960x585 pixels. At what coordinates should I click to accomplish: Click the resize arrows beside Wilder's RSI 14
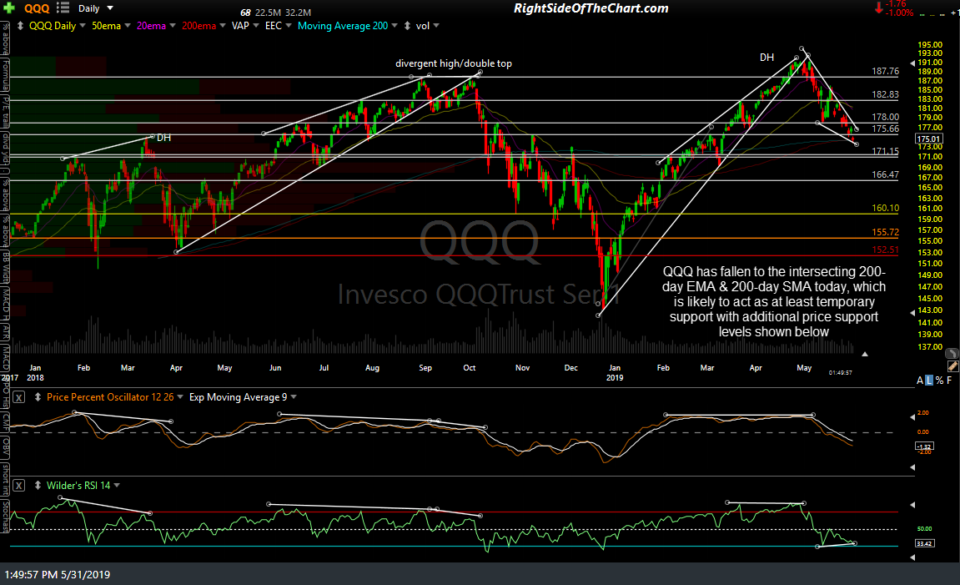pos(37,485)
